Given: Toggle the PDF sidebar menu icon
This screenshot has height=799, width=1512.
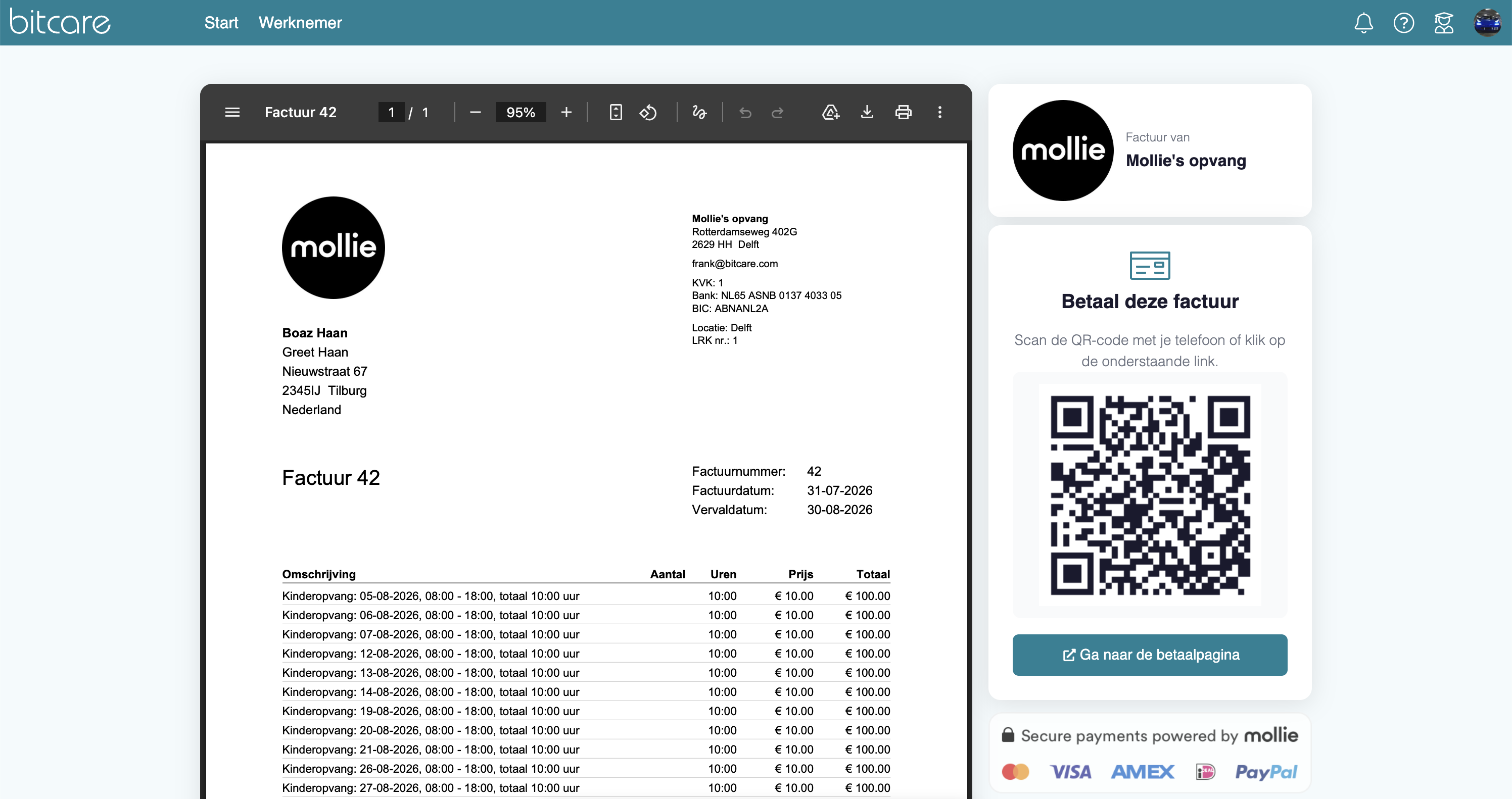Looking at the screenshot, I should [x=232, y=112].
